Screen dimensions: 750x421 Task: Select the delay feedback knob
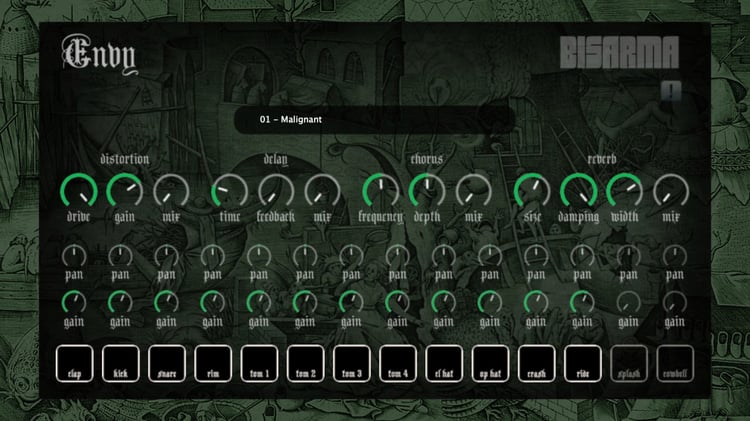tap(276, 191)
